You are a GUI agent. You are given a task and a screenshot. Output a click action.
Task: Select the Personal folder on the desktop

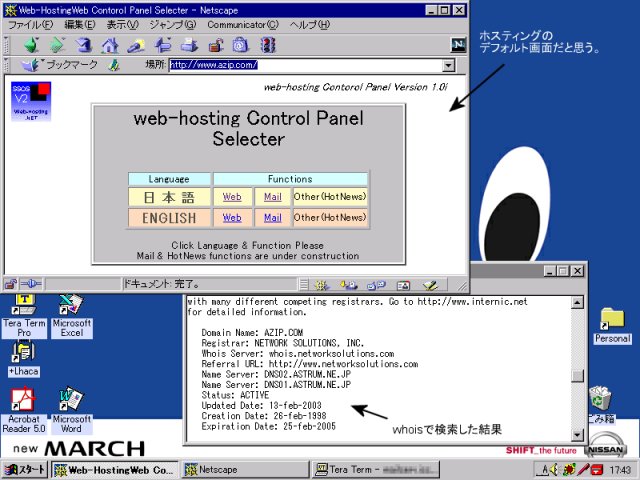tap(612, 326)
